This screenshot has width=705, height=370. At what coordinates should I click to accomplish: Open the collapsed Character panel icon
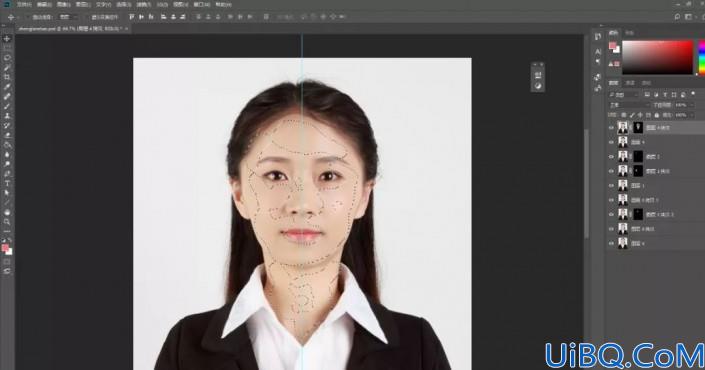coord(598,52)
